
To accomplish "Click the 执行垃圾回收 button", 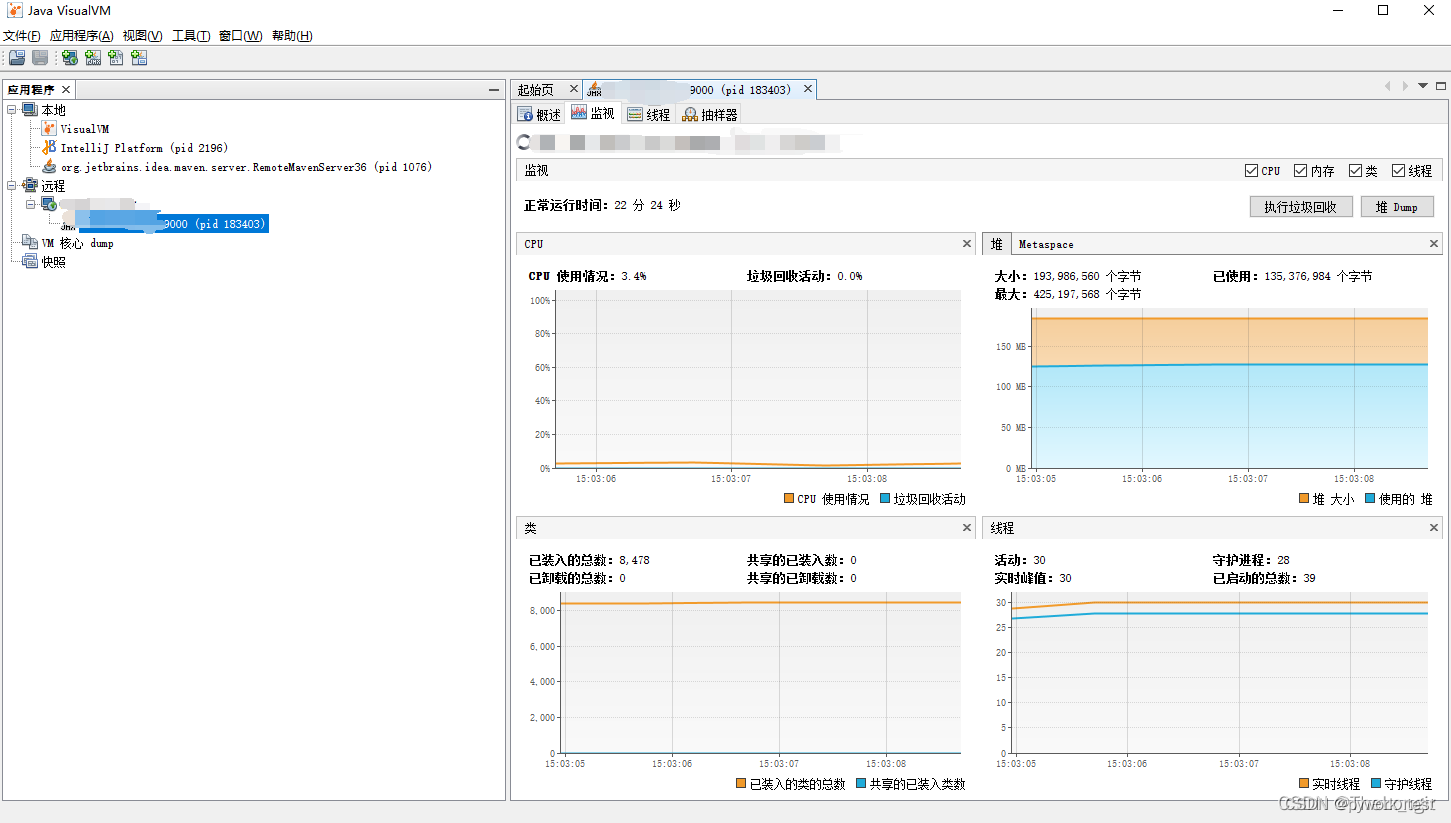I will [1300, 206].
